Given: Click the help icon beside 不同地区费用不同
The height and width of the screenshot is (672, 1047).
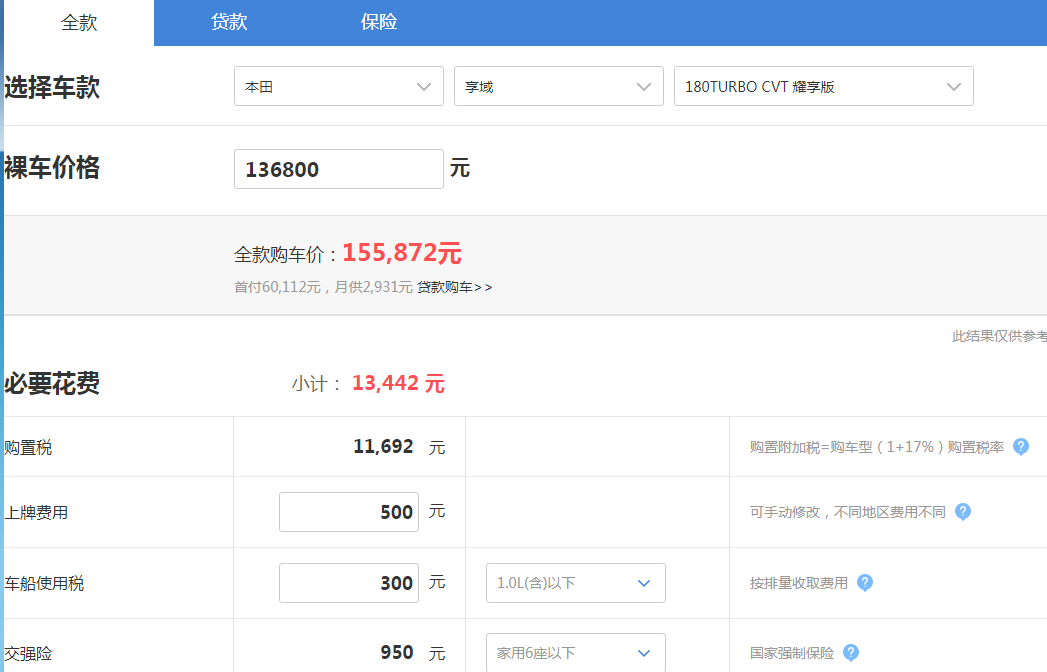Looking at the screenshot, I should click(x=962, y=512).
